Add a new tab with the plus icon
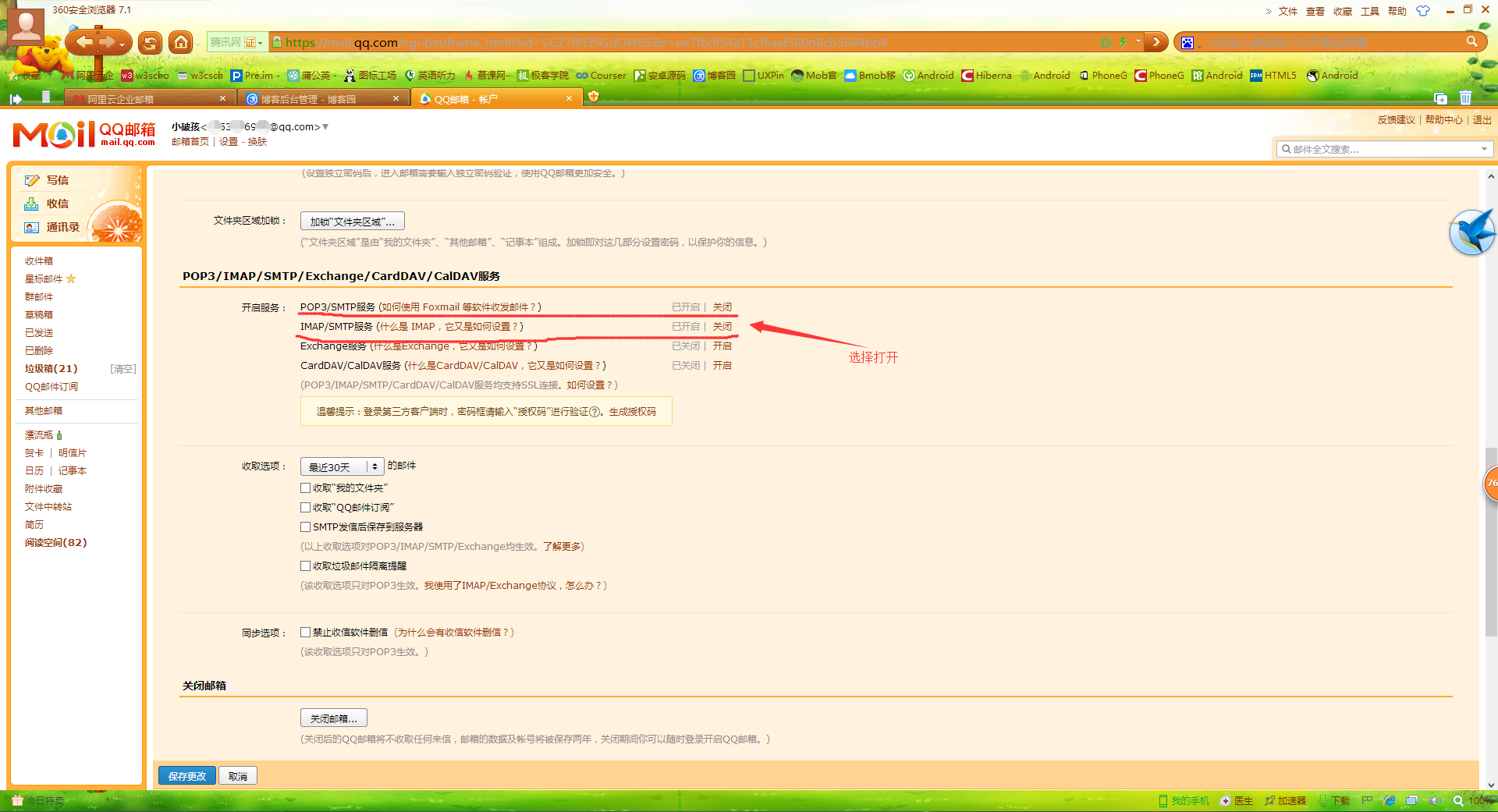The image size is (1498, 812). (593, 97)
